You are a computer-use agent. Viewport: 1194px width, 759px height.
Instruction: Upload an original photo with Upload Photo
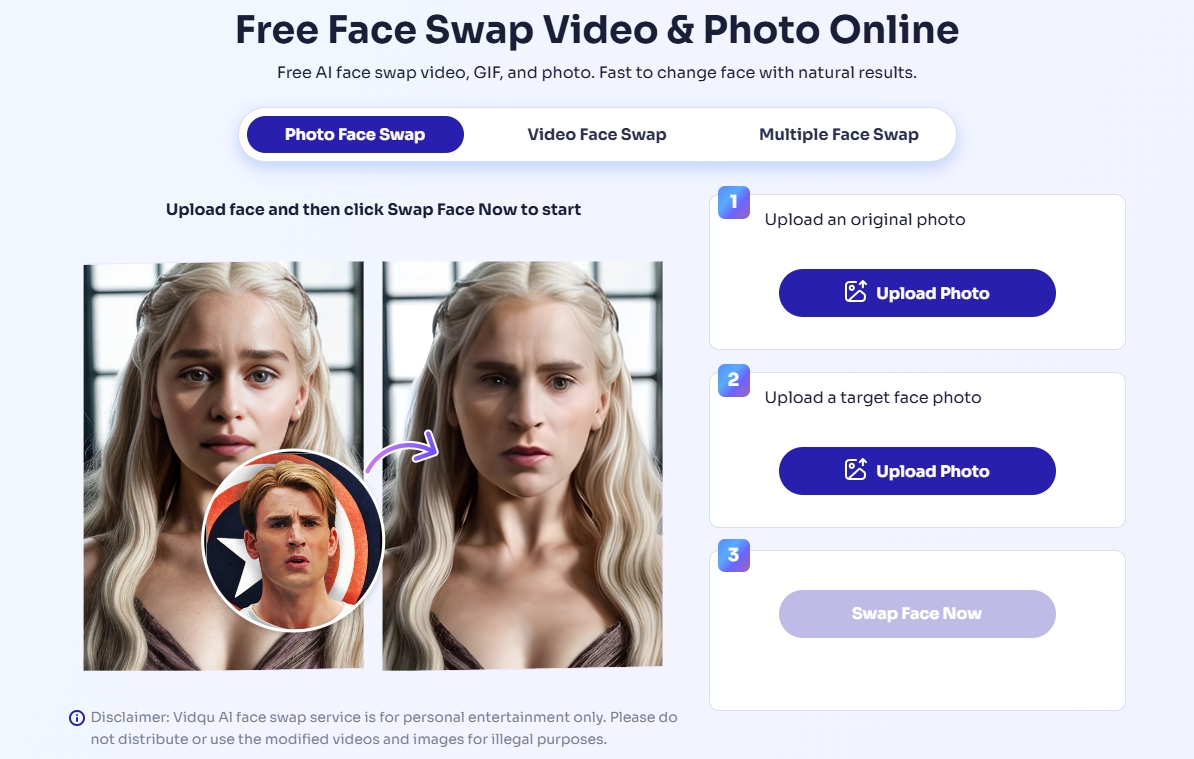pos(917,293)
